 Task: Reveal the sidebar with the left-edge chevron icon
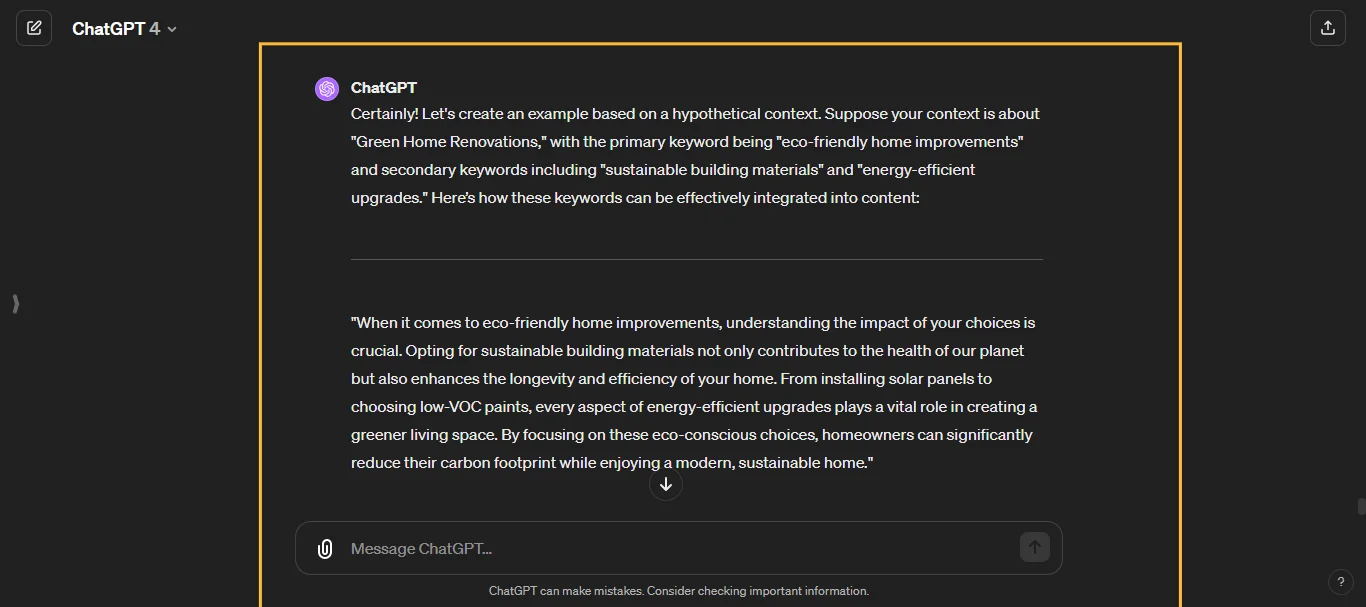(x=15, y=304)
